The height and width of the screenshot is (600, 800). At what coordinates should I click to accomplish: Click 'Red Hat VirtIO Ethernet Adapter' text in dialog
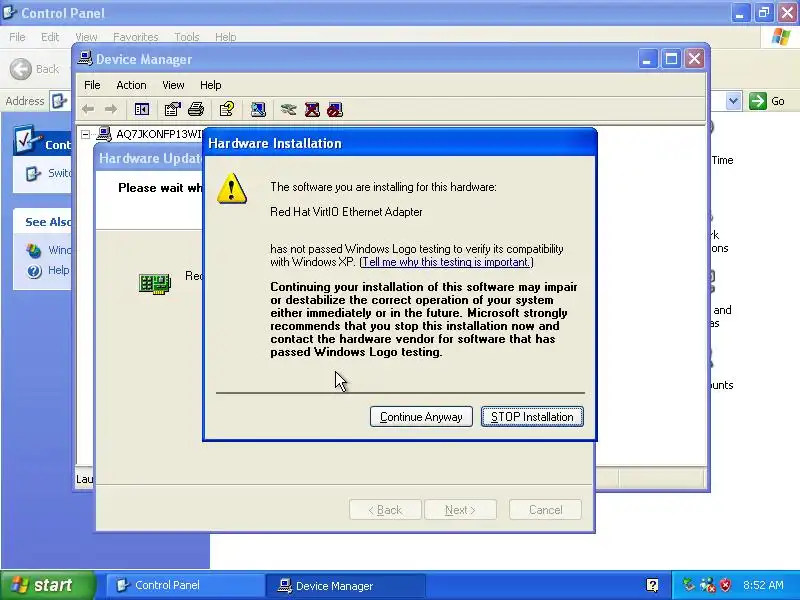pos(346,212)
